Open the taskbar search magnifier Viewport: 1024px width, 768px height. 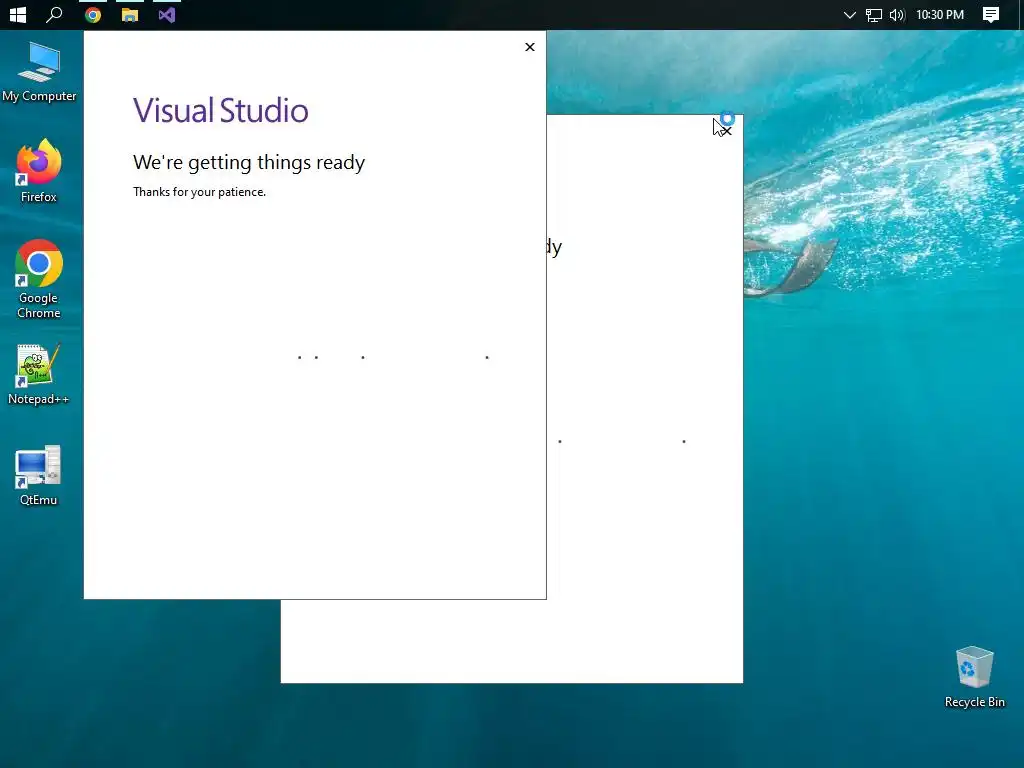[54, 14]
